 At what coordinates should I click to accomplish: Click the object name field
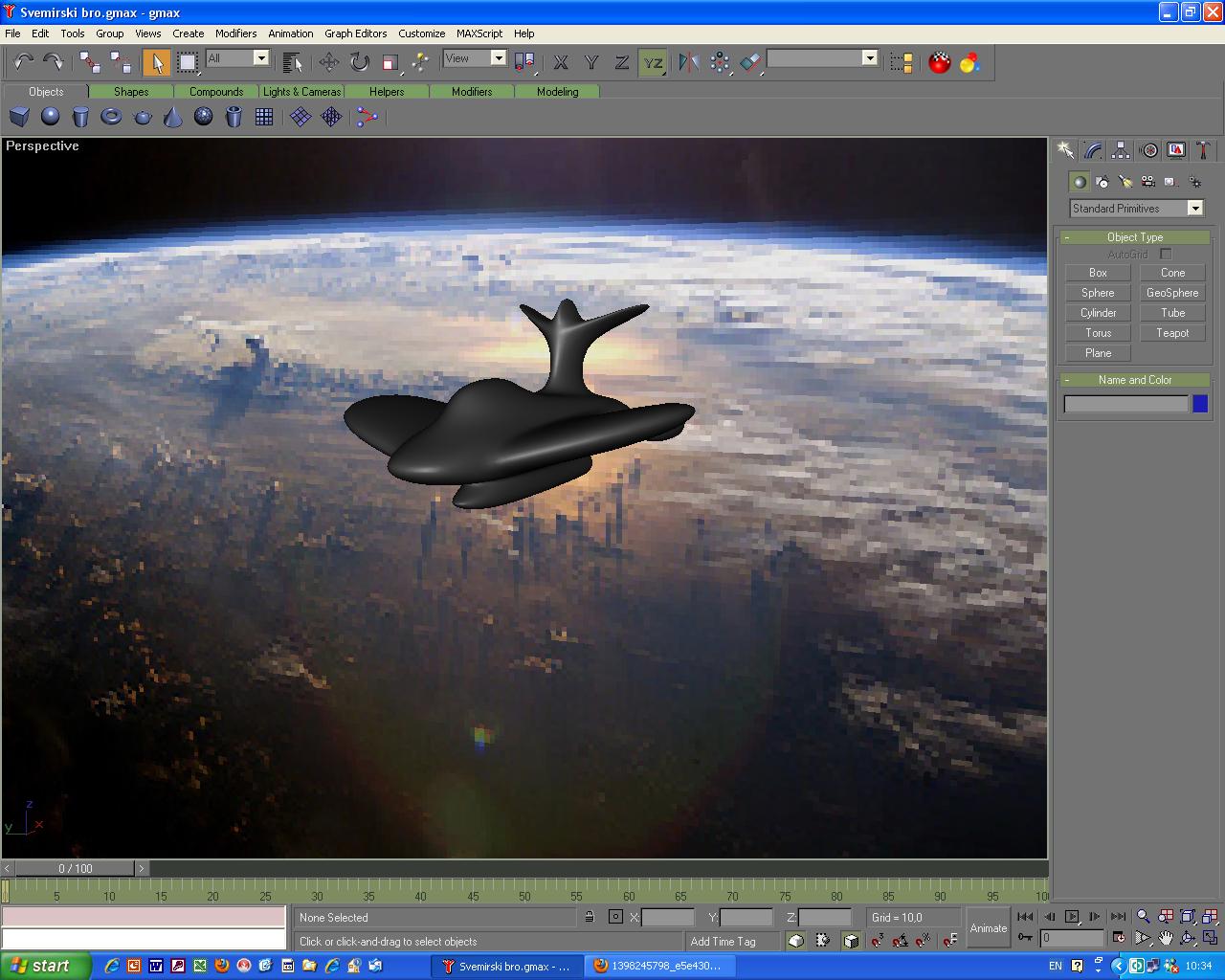[x=1126, y=404]
